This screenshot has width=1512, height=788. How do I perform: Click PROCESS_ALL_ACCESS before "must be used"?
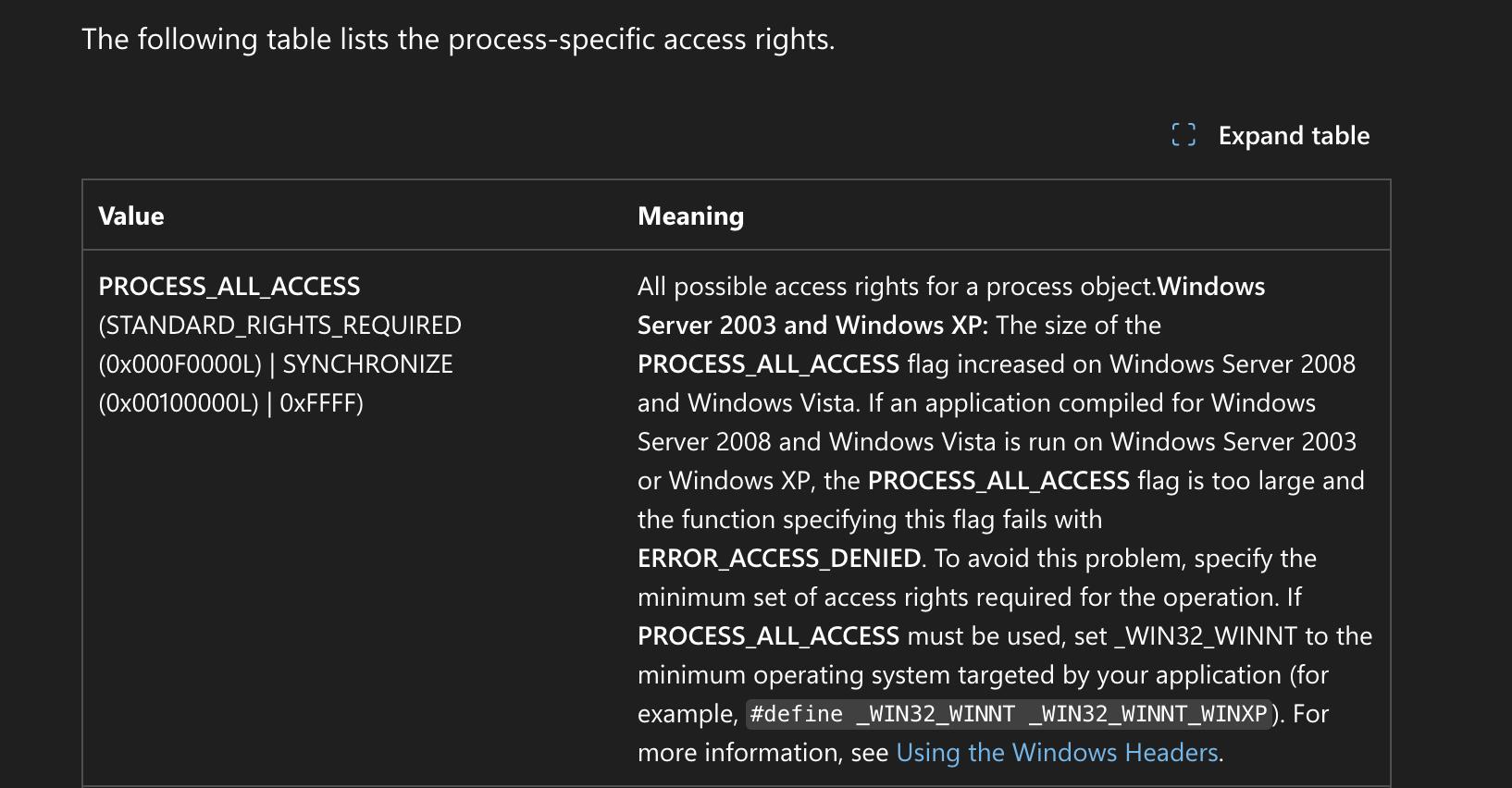(x=768, y=636)
